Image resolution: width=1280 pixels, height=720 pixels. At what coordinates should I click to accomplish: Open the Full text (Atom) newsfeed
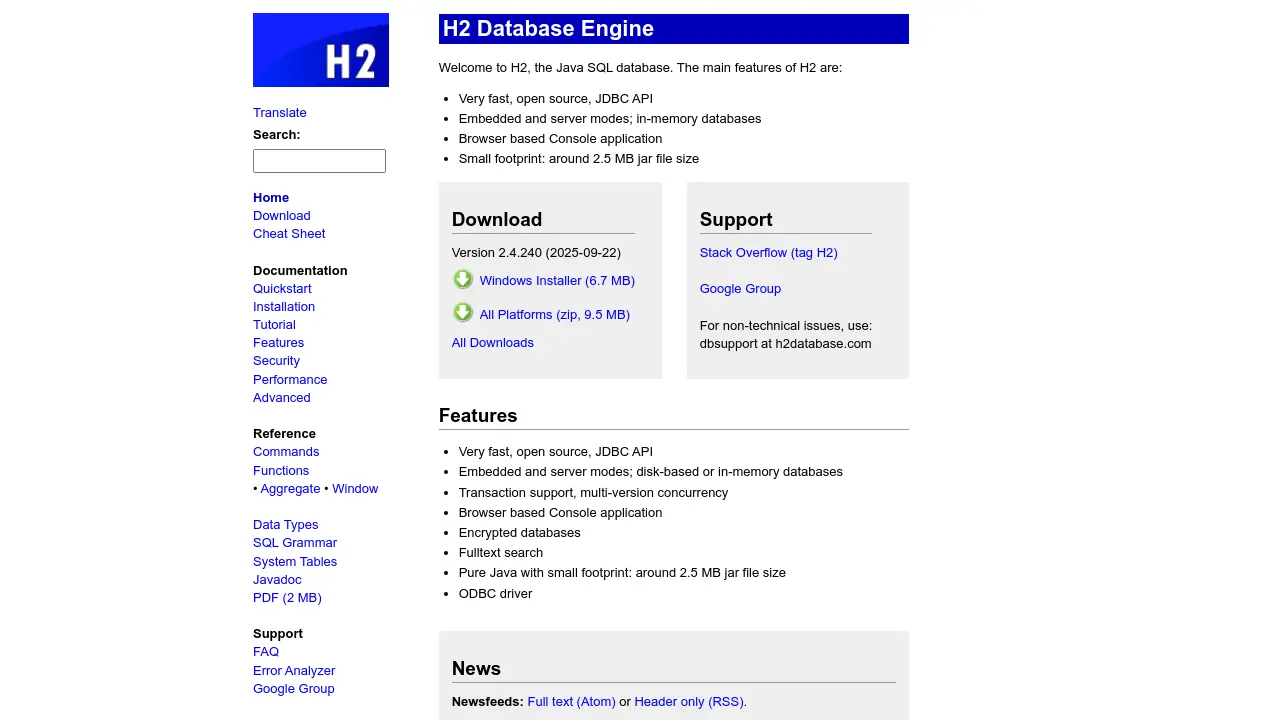coord(572,702)
